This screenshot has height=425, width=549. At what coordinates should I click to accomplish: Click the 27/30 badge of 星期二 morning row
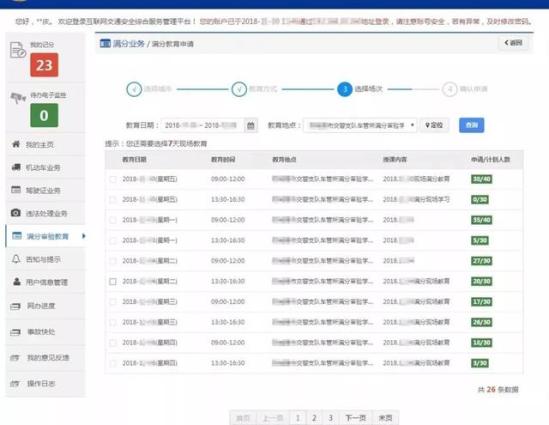coord(482,261)
